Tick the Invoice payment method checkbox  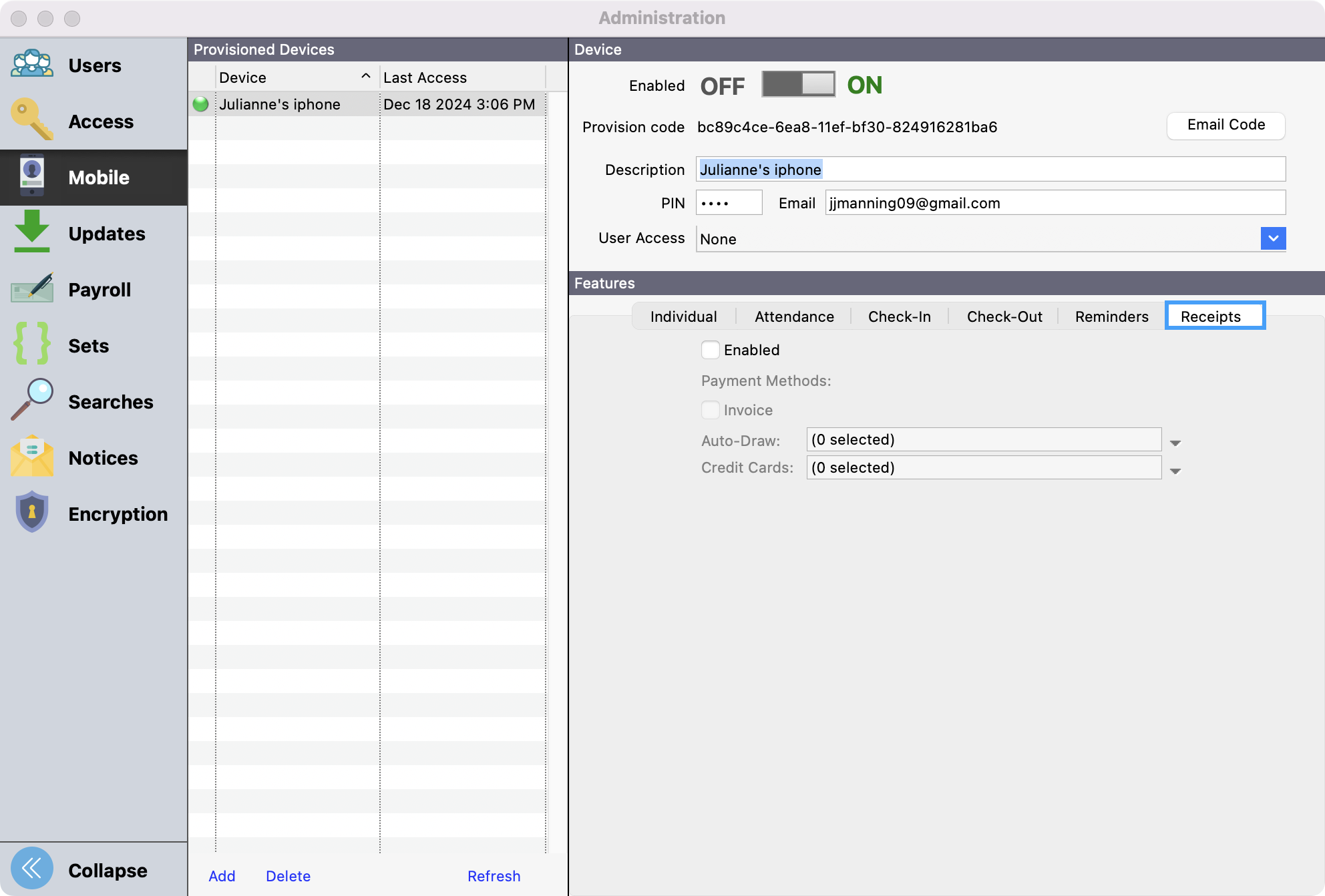(711, 410)
